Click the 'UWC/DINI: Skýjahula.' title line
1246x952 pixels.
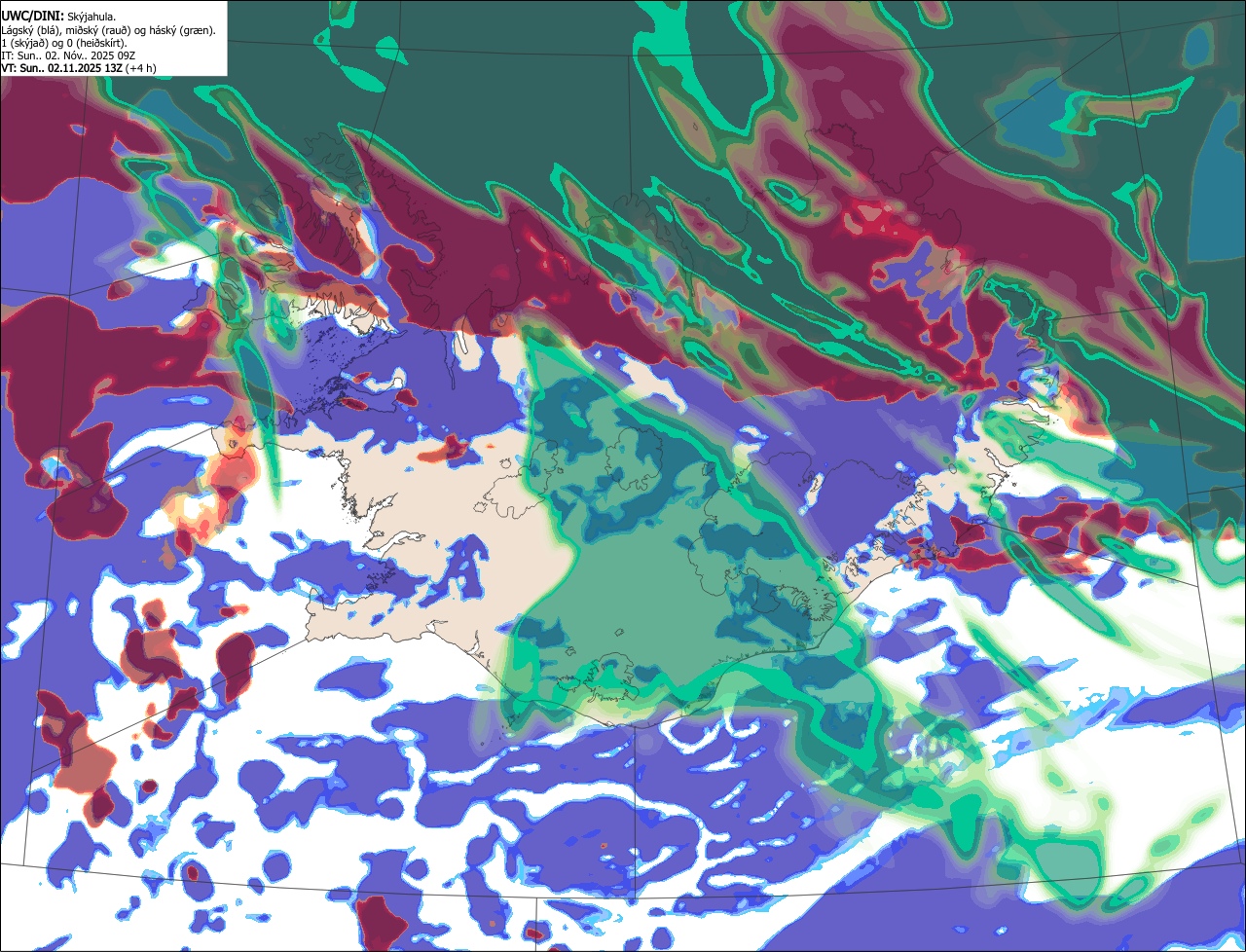click(x=58, y=16)
